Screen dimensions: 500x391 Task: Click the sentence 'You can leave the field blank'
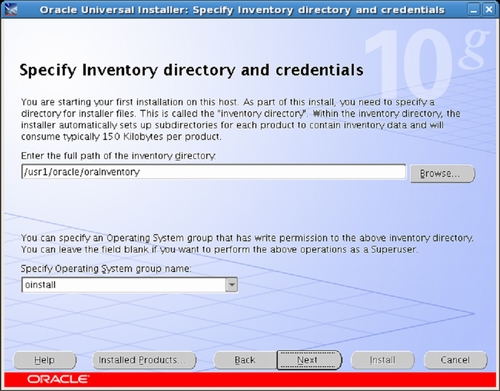[219, 249]
